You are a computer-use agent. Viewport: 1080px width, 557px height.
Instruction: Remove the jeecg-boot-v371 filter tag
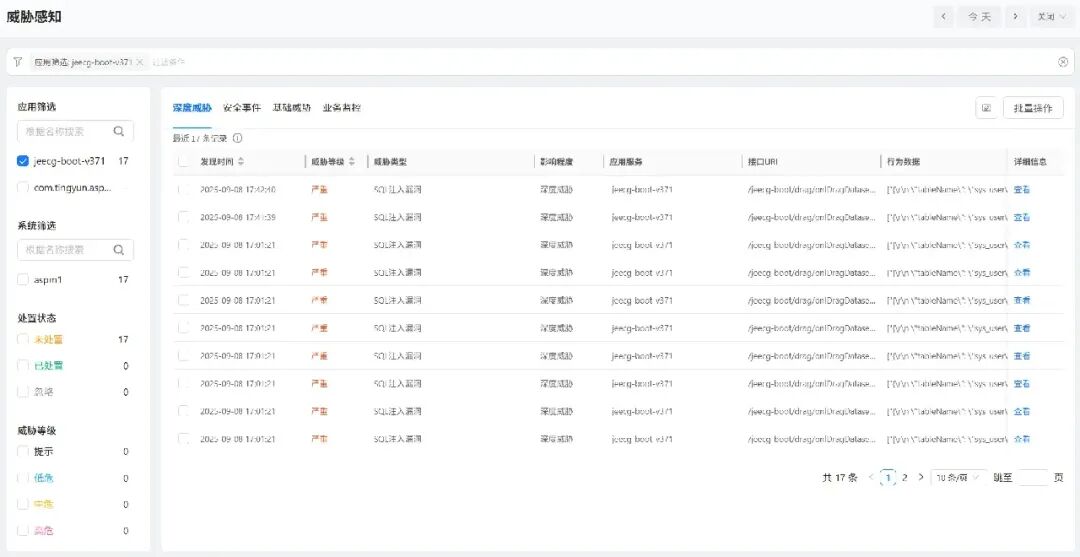(x=140, y=62)
